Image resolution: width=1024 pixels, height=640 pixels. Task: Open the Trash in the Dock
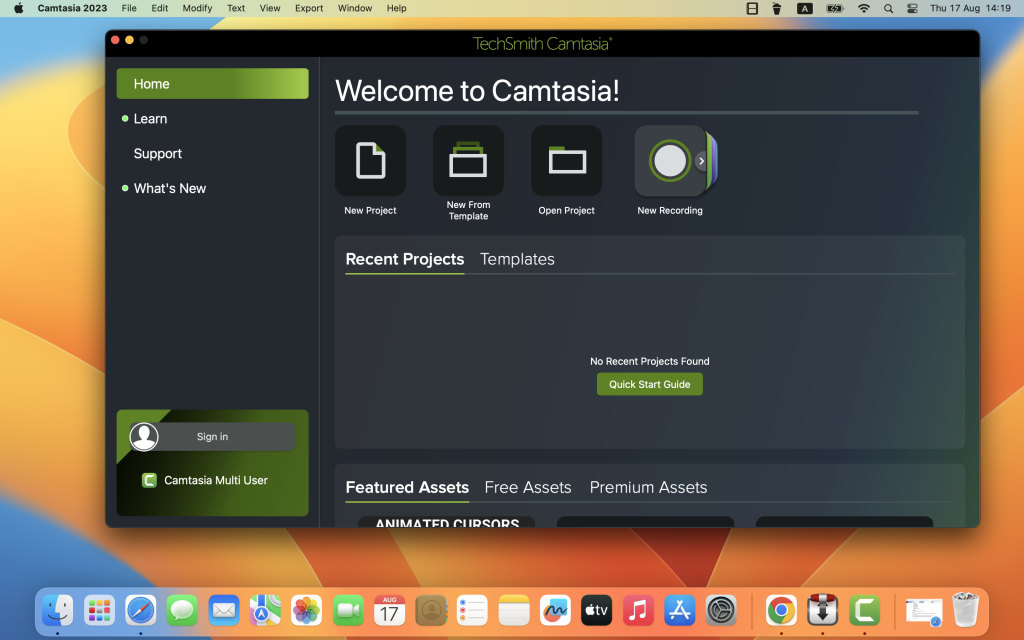pos(965,610)
